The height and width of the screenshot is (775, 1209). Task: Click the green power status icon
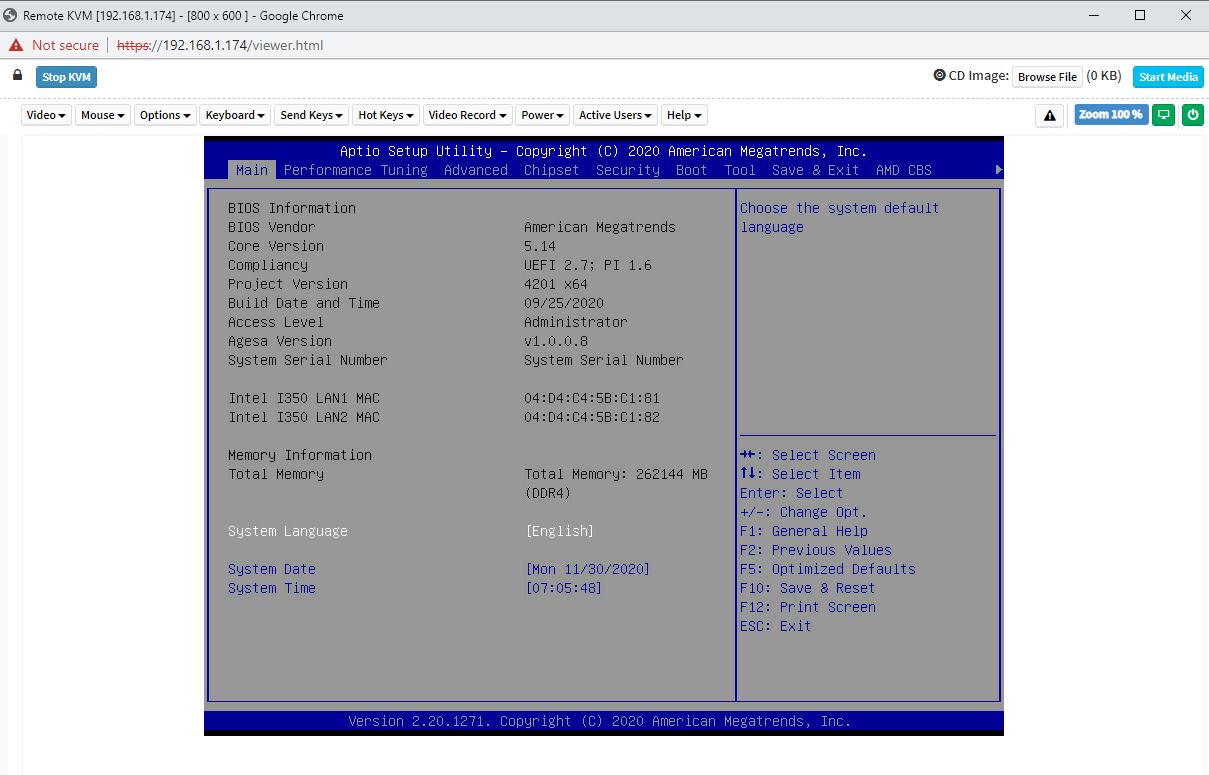pyautogui.click(x=1192, y=115)
